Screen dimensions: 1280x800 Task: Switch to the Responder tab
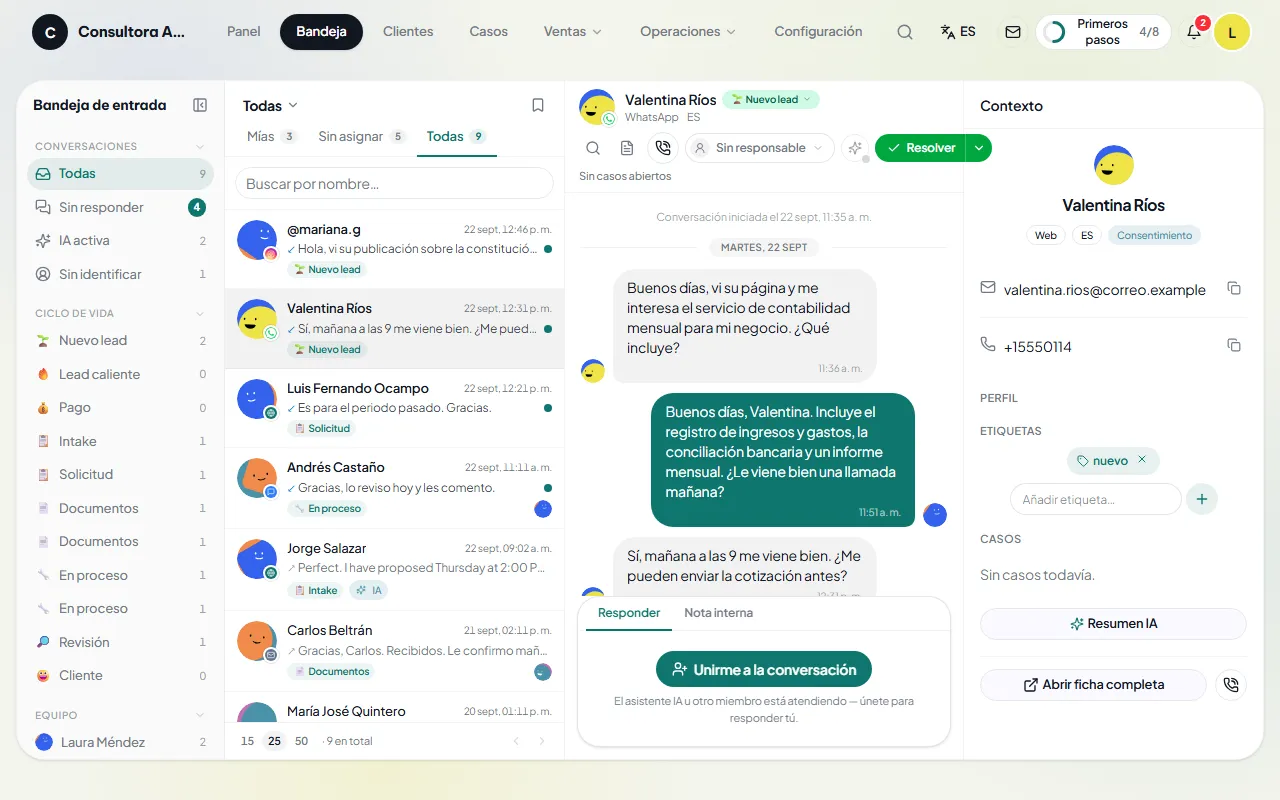point(629,613)
